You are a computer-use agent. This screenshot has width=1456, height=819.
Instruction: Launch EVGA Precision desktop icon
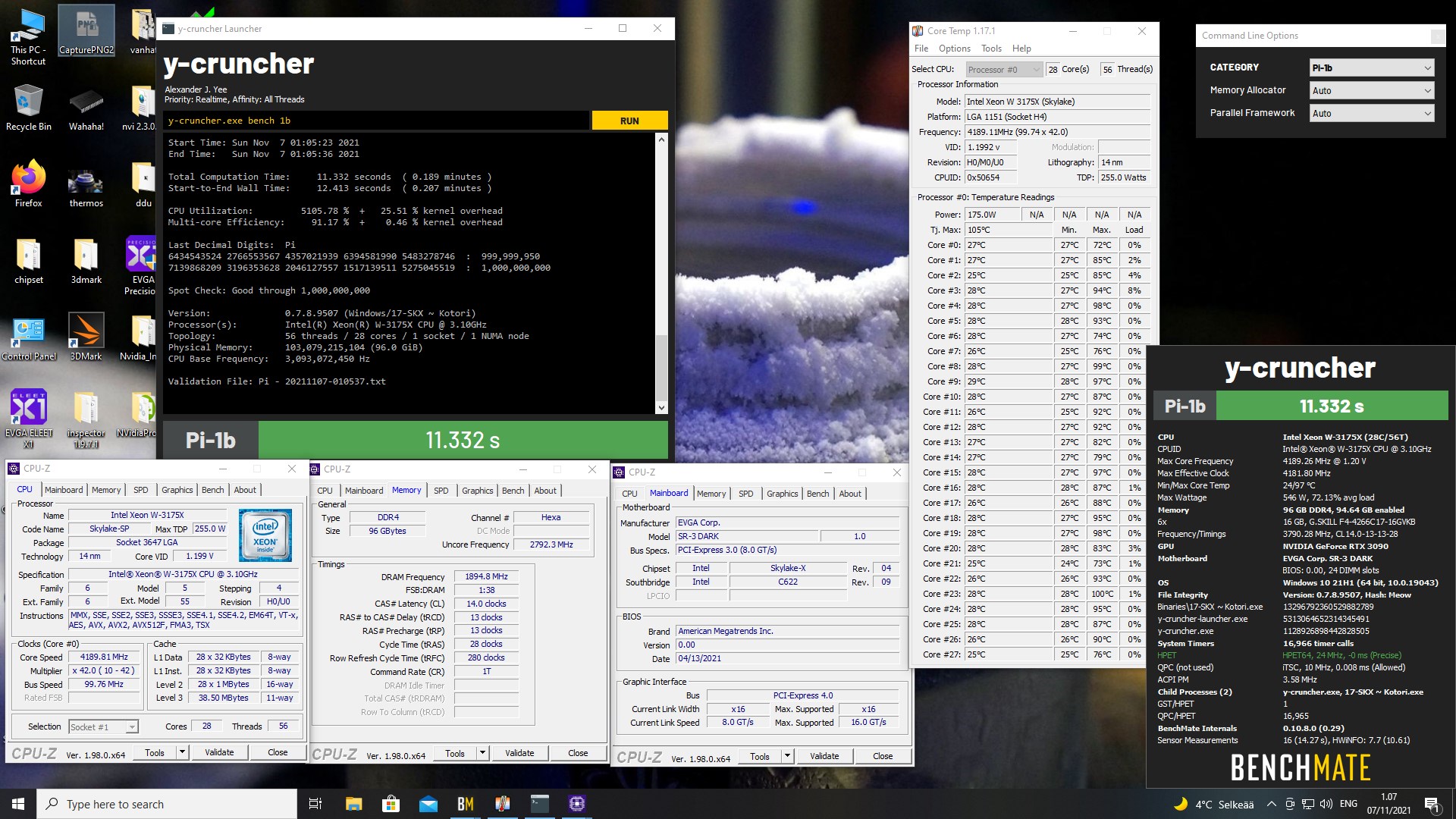click(x=141, y=264)
